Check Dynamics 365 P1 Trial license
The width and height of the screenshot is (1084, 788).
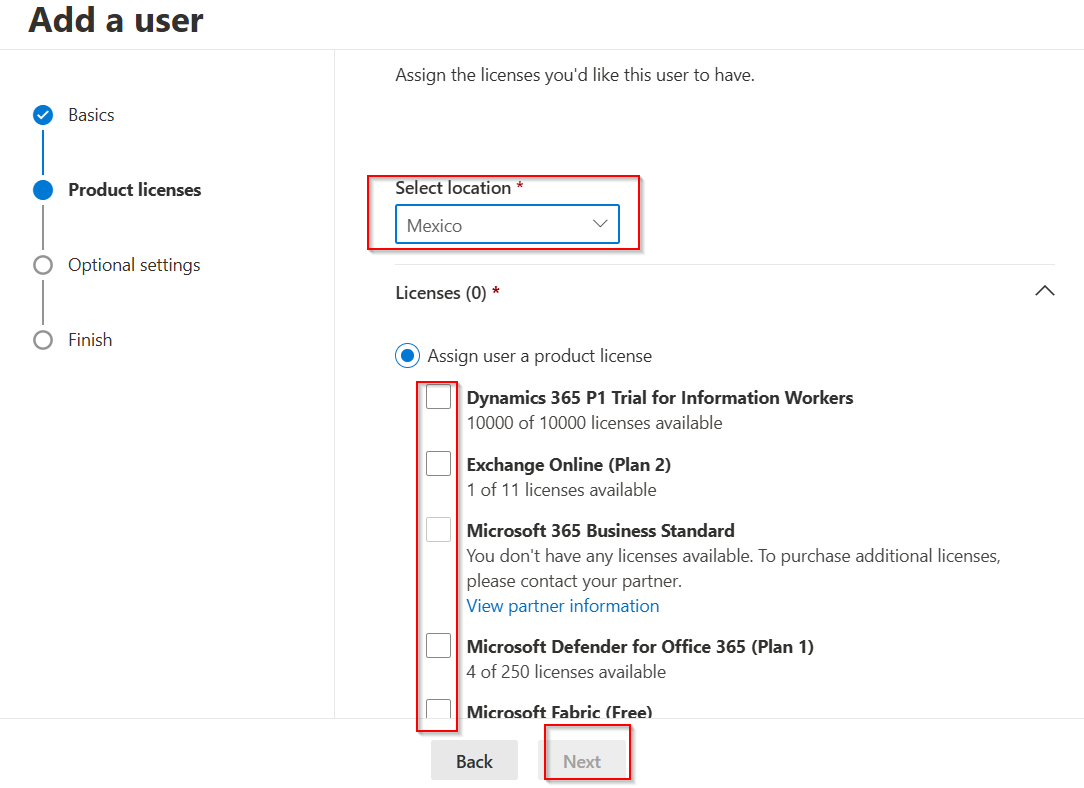[x=439, y=397]
